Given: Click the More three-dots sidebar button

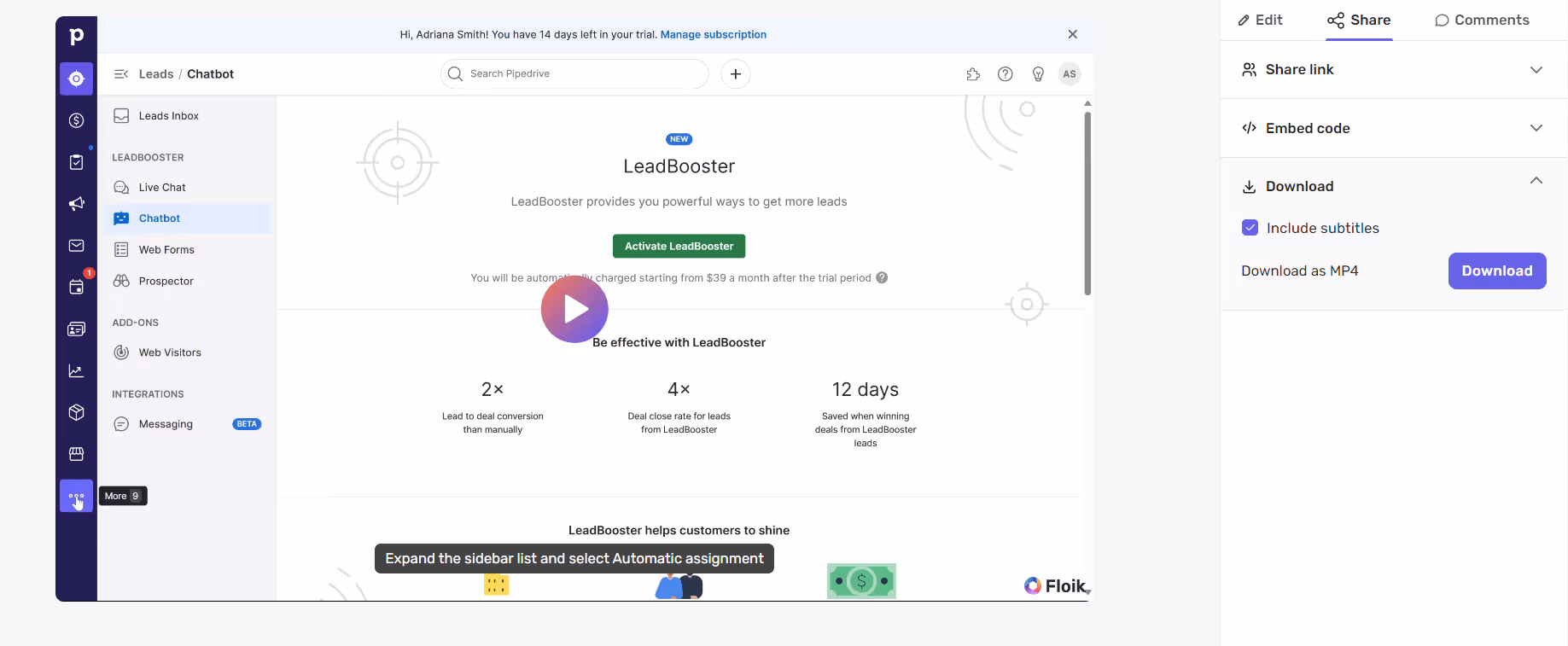Looking at the screenshot, I should [76, 496].
